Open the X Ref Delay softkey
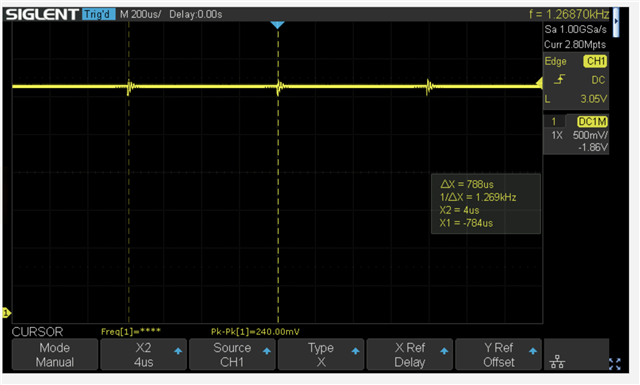The image size is (640, 385). 410,354
